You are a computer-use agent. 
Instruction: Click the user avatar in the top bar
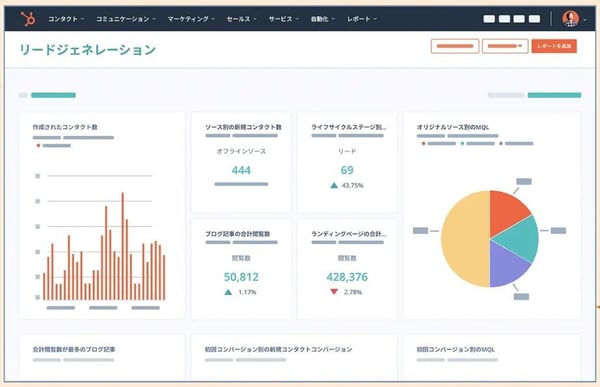click(570, 18)
